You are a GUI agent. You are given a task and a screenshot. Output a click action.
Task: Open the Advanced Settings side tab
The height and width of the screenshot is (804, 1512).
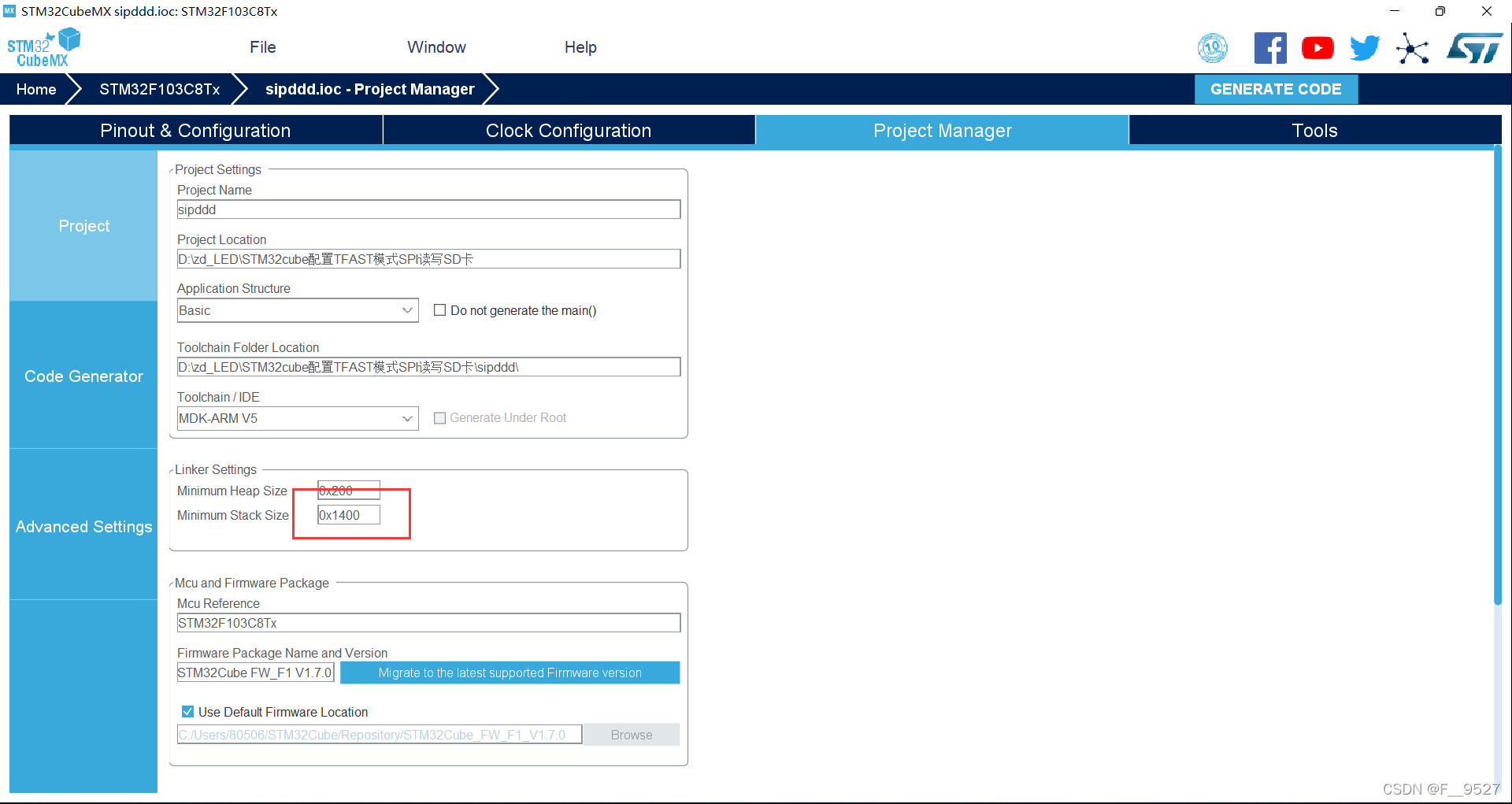(83, 527)
